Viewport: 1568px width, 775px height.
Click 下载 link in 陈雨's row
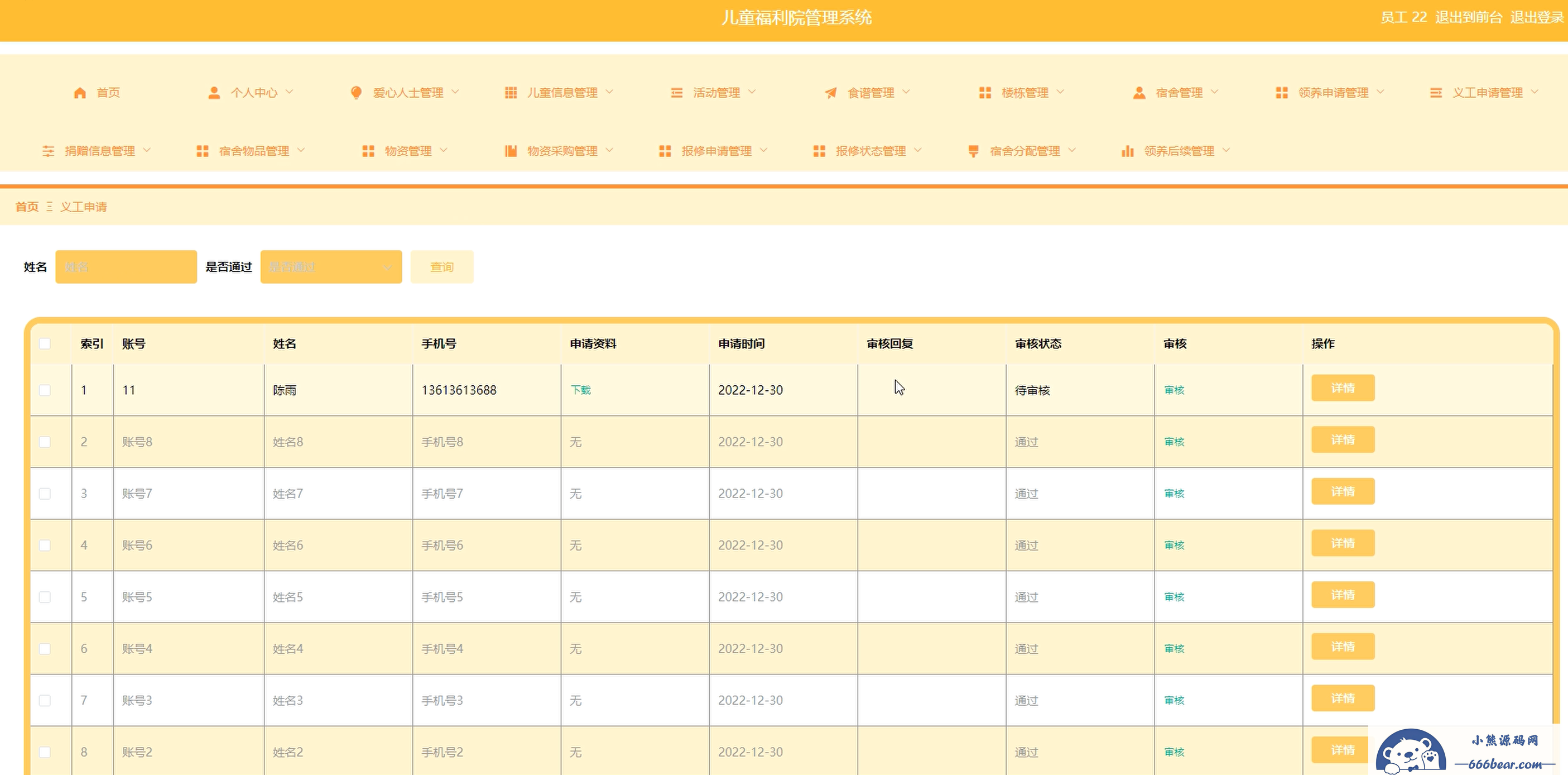tap(581, 390)
